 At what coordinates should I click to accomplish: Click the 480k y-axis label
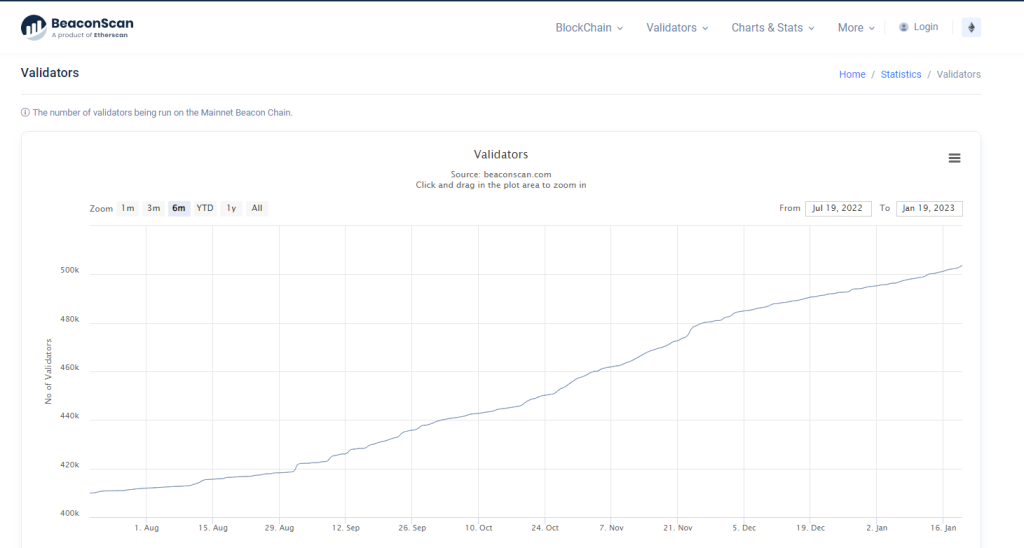coord(69,319)
